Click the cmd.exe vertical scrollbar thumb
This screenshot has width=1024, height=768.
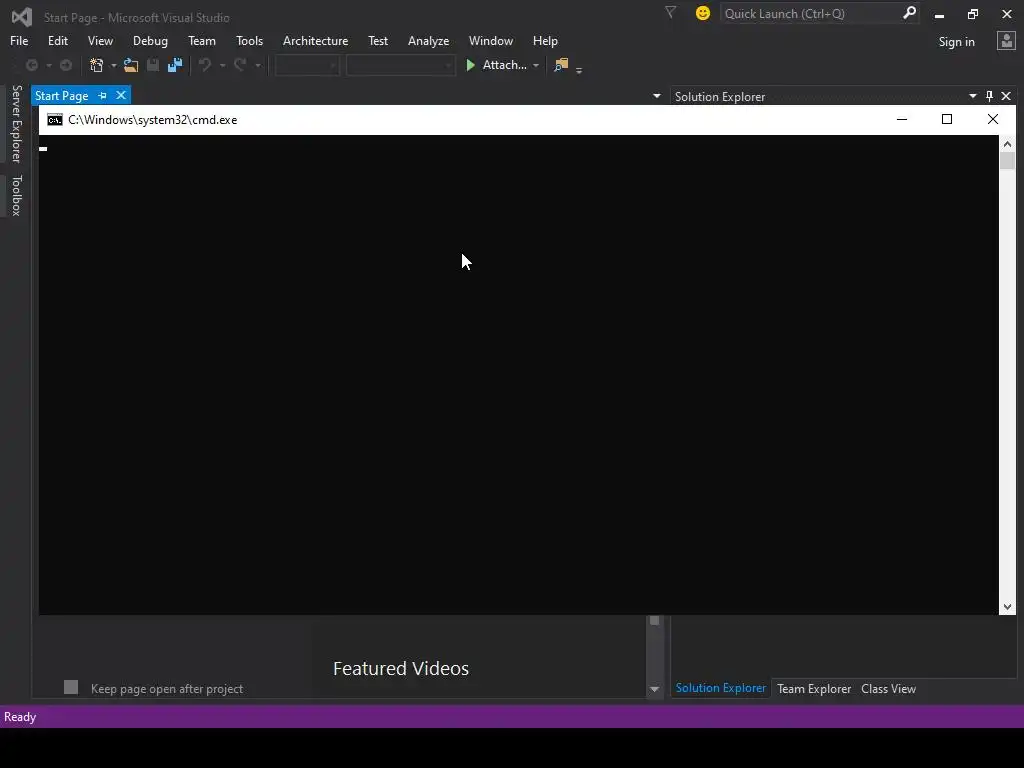pos(1007,161)
